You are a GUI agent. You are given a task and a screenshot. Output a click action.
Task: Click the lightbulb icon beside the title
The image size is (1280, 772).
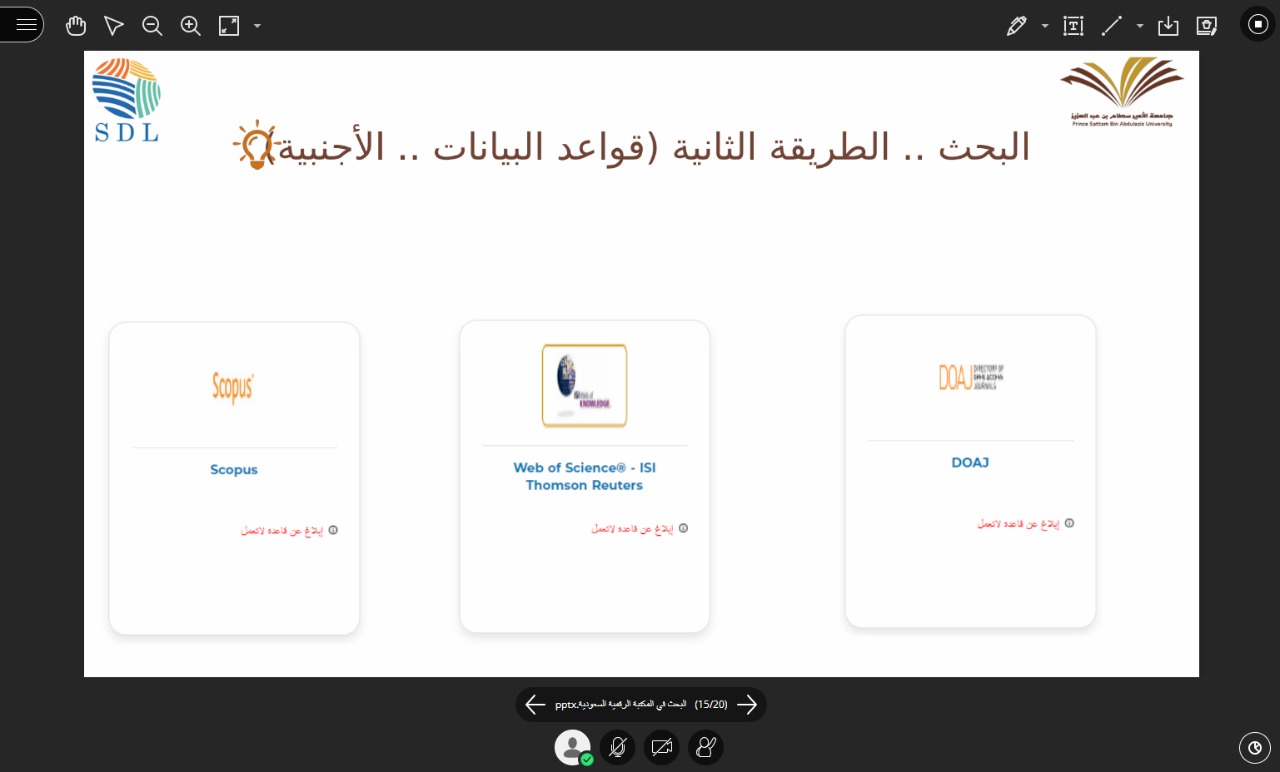click(255, 145)
